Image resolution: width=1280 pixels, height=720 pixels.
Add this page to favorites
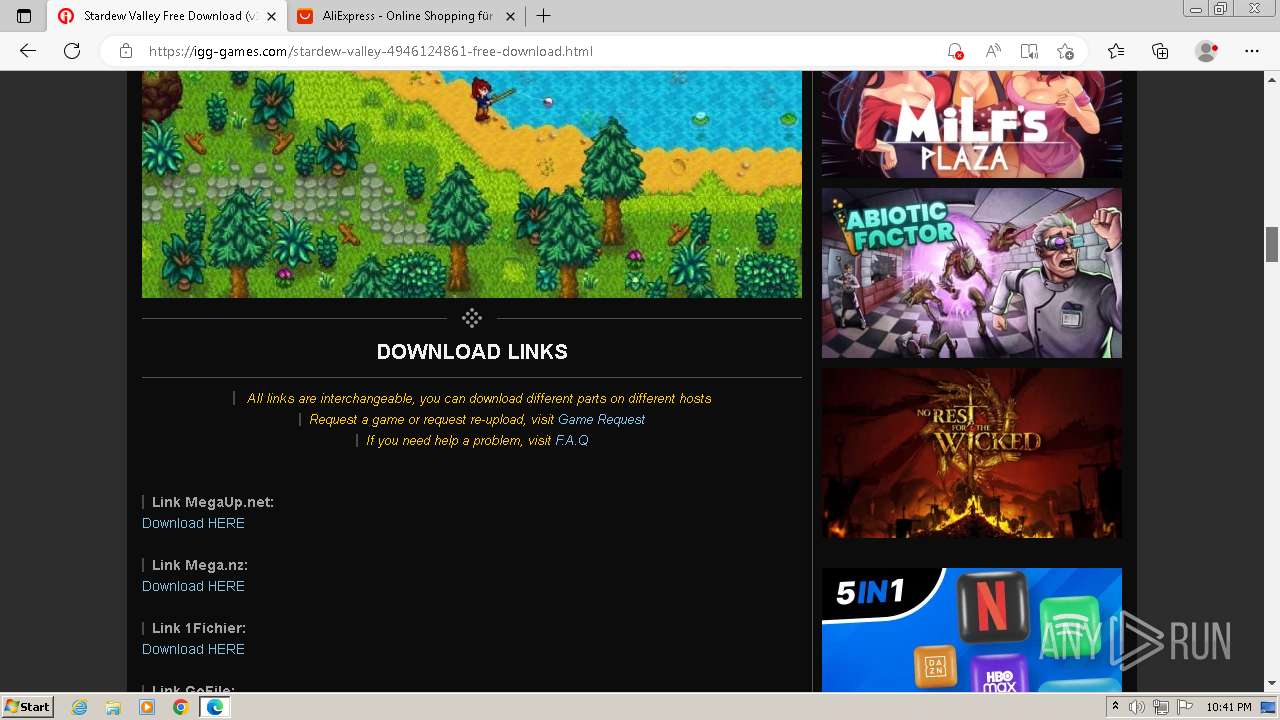[1065, 51]
